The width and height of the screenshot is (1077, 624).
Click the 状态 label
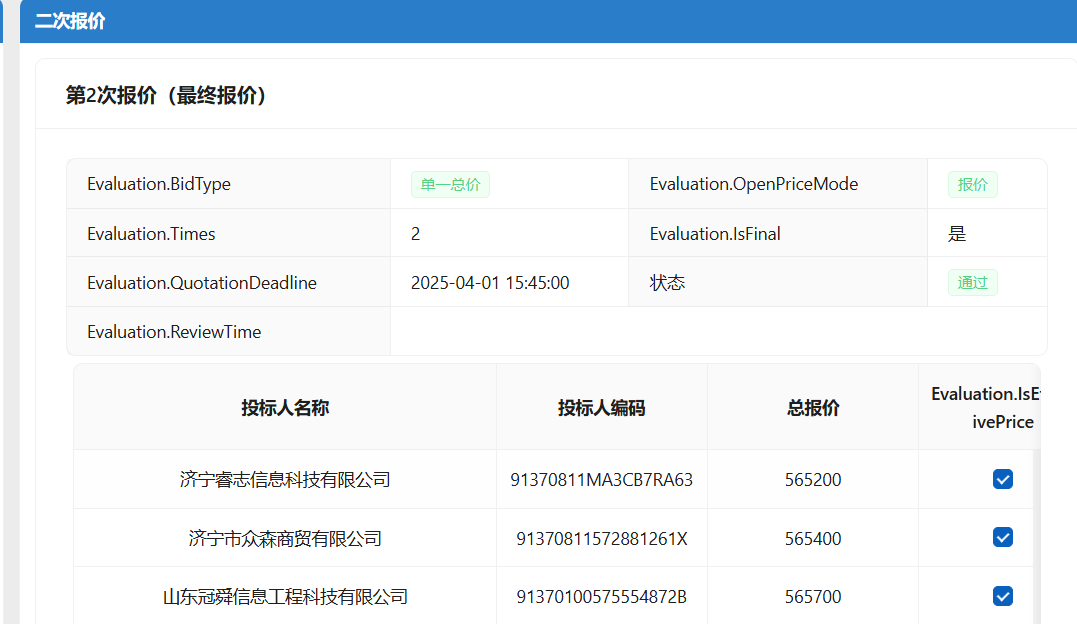668,282
